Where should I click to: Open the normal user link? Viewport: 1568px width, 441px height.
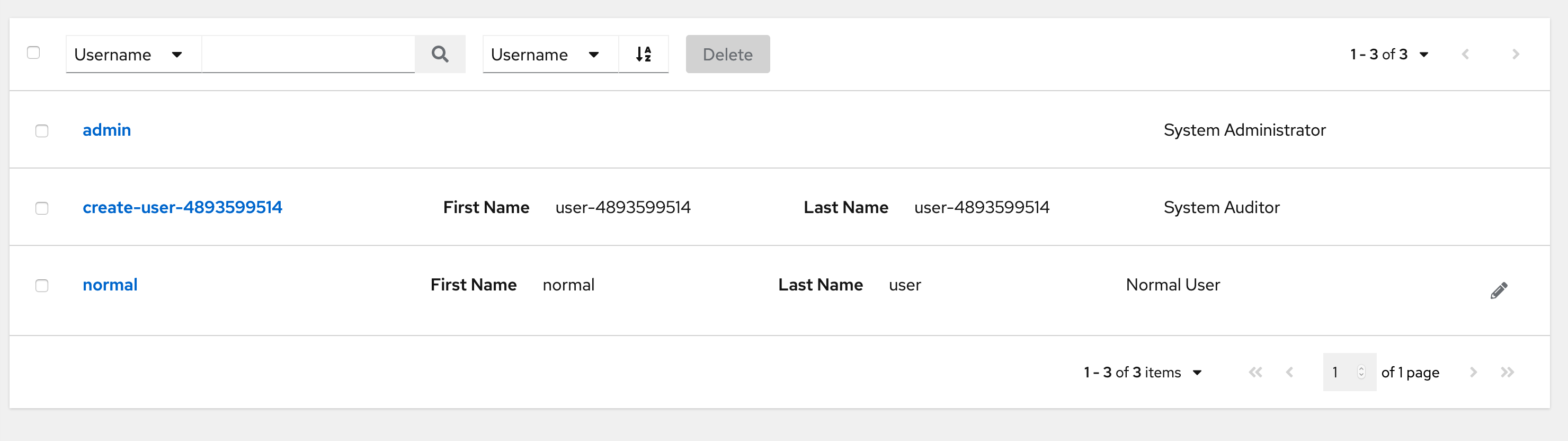coord(110,285)
